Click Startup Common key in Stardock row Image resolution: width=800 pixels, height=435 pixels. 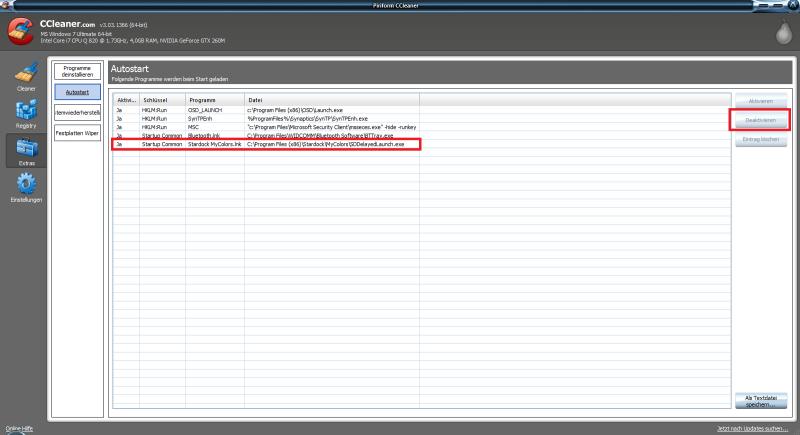coord(162,144)
